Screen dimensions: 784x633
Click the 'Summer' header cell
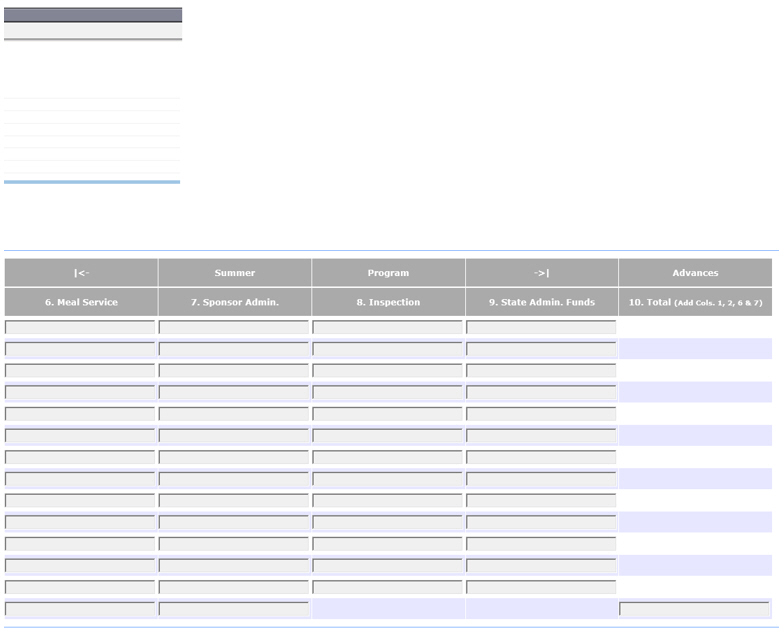234,272
